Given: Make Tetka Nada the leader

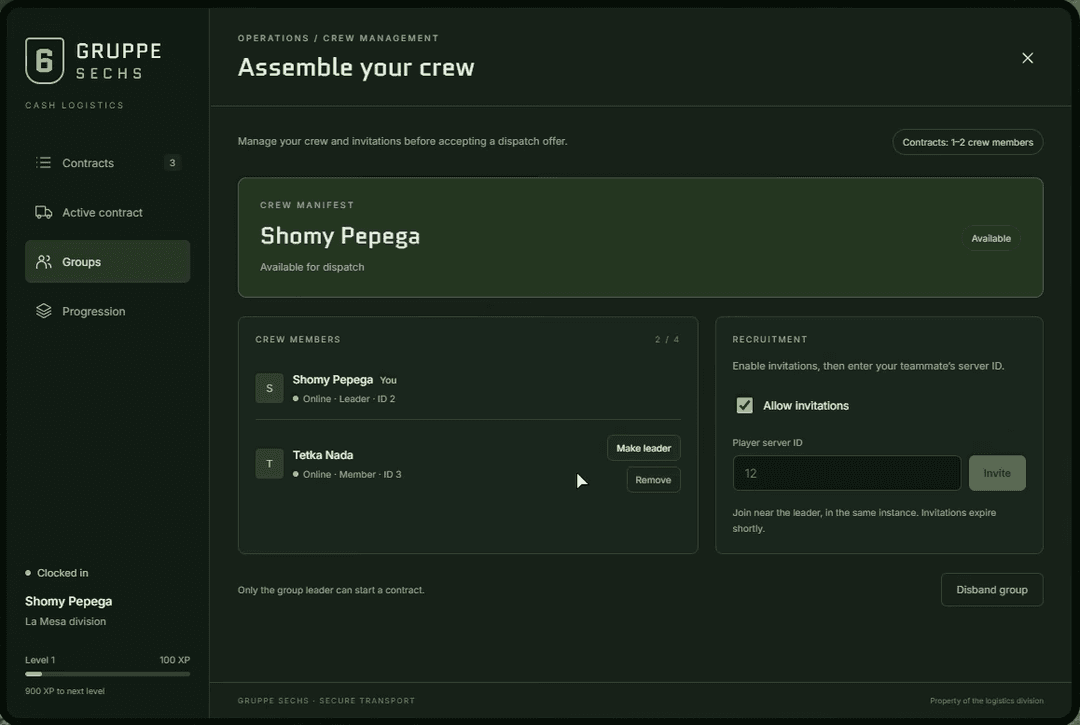Looking at the screenshot, I should (x=643, y=448).
